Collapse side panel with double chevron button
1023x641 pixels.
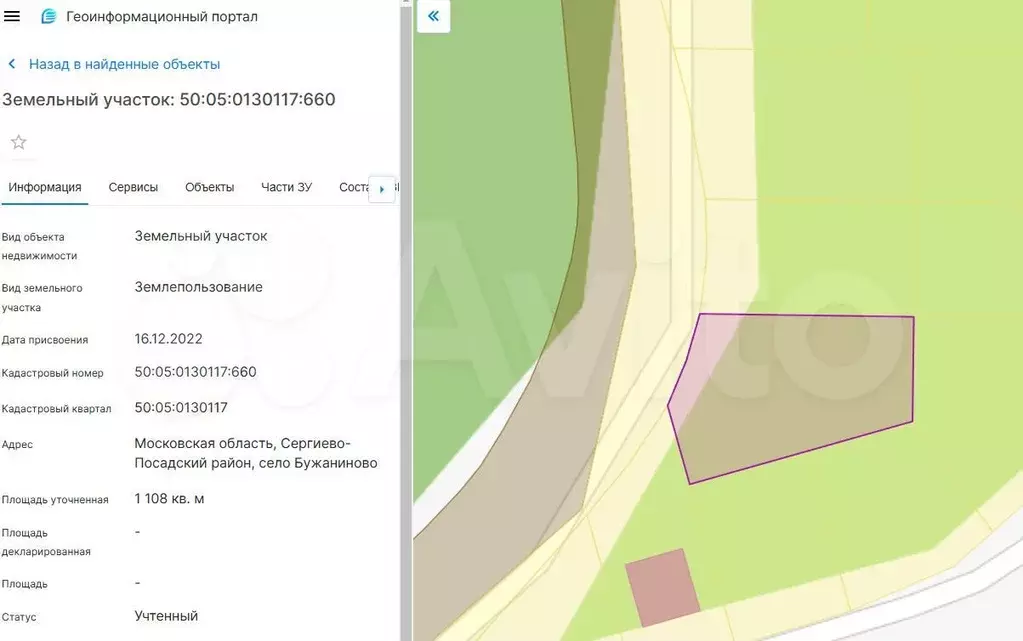pos(433,16)
